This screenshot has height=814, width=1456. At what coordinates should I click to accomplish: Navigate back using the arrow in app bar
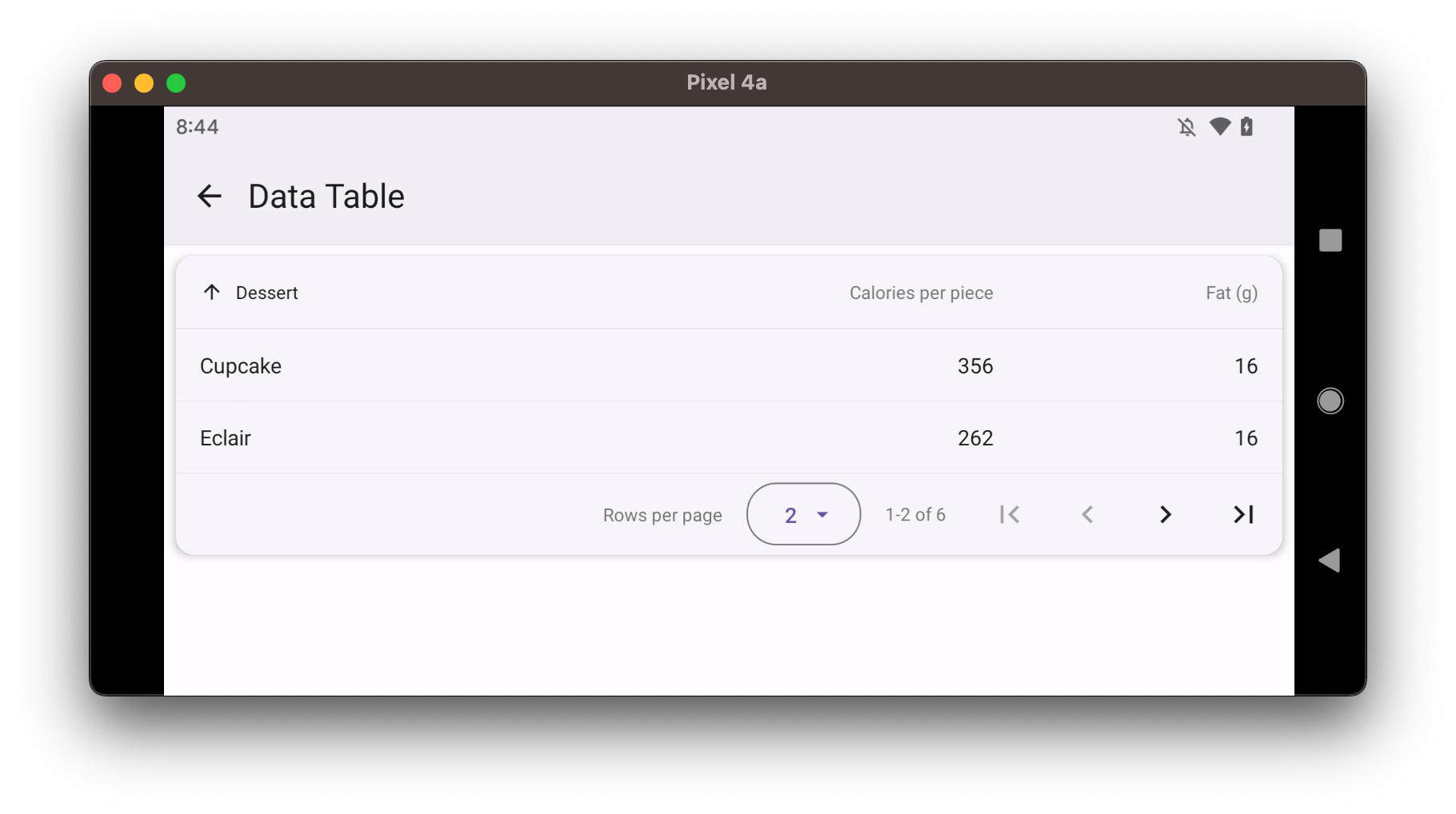click(x=209, y=195)
